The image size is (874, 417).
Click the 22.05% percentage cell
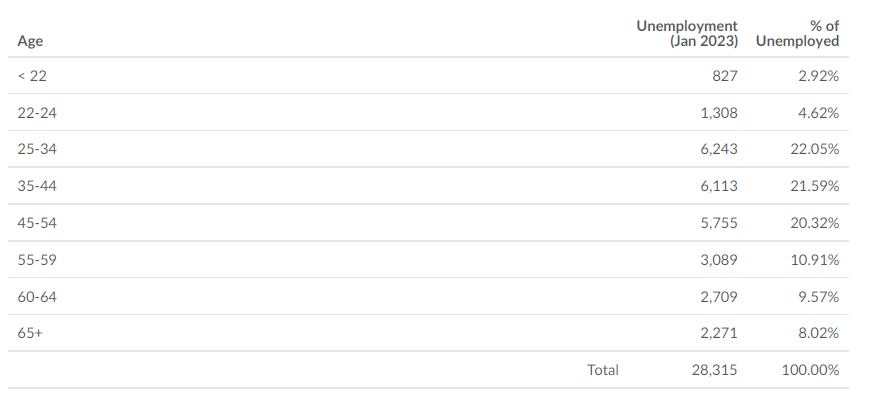pyautogui.click(x=814, y=149)
